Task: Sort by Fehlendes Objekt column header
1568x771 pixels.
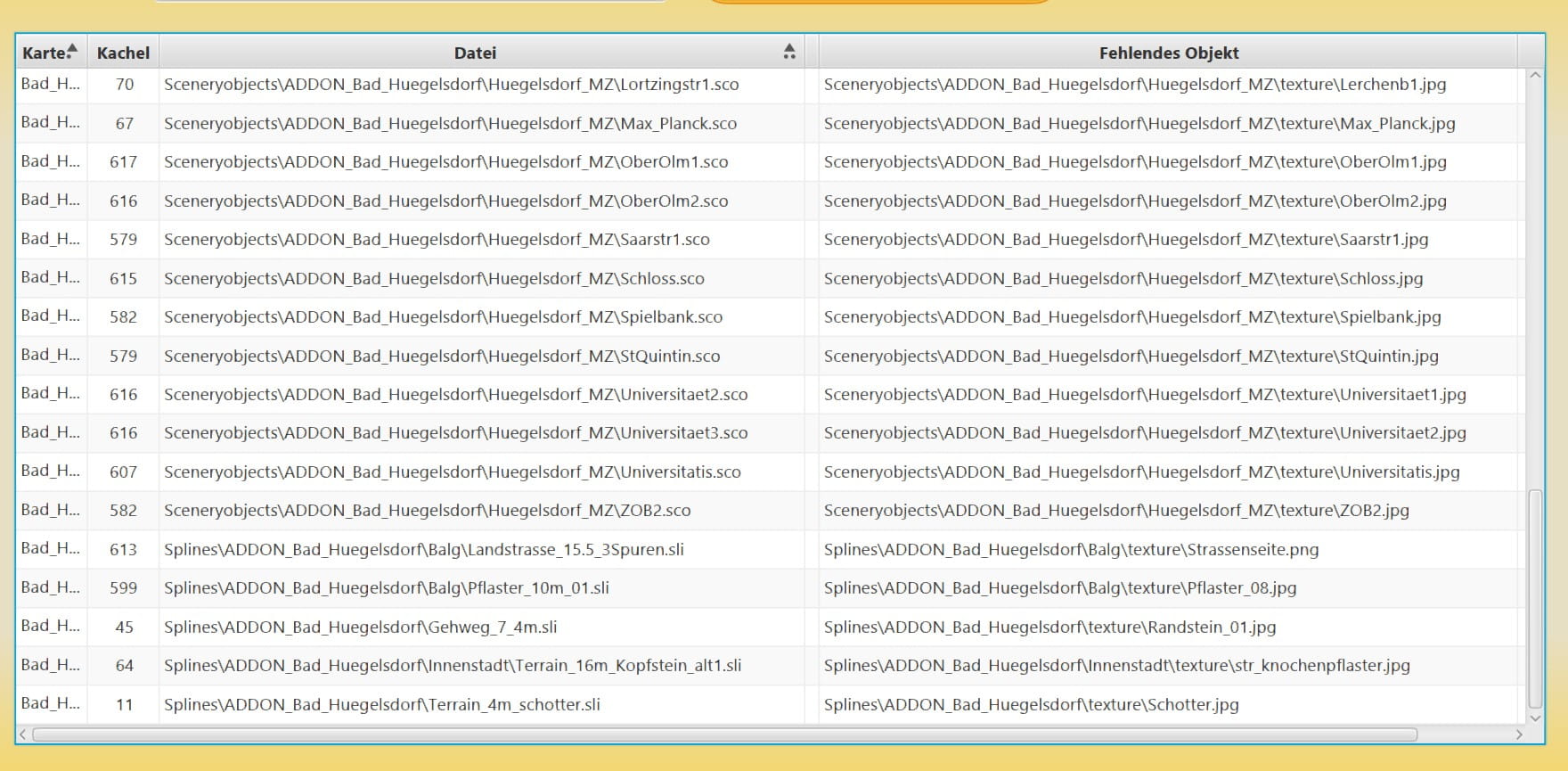Action: tap(1168, 53)
